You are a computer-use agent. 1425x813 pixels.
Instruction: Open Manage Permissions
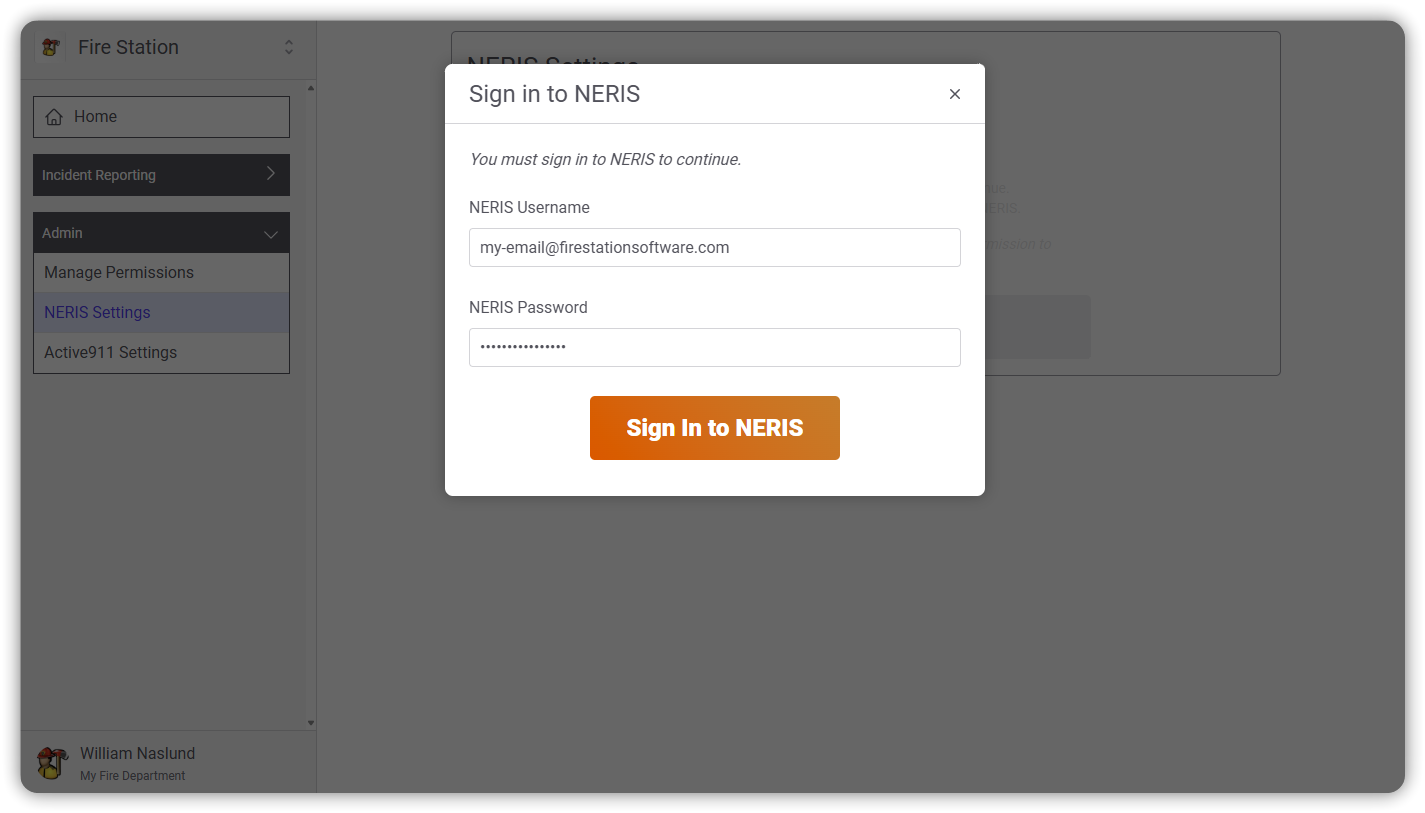[119, 272]
